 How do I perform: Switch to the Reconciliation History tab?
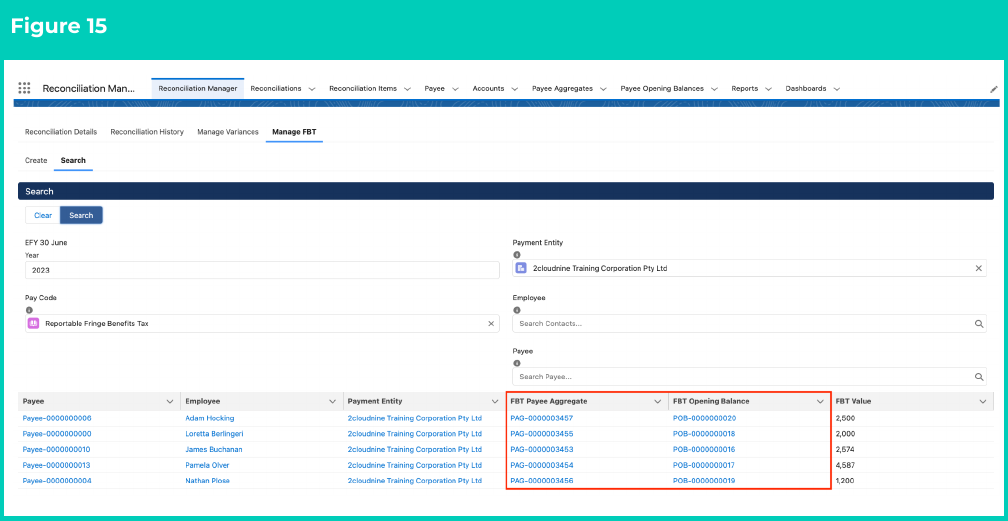point(147,132)
